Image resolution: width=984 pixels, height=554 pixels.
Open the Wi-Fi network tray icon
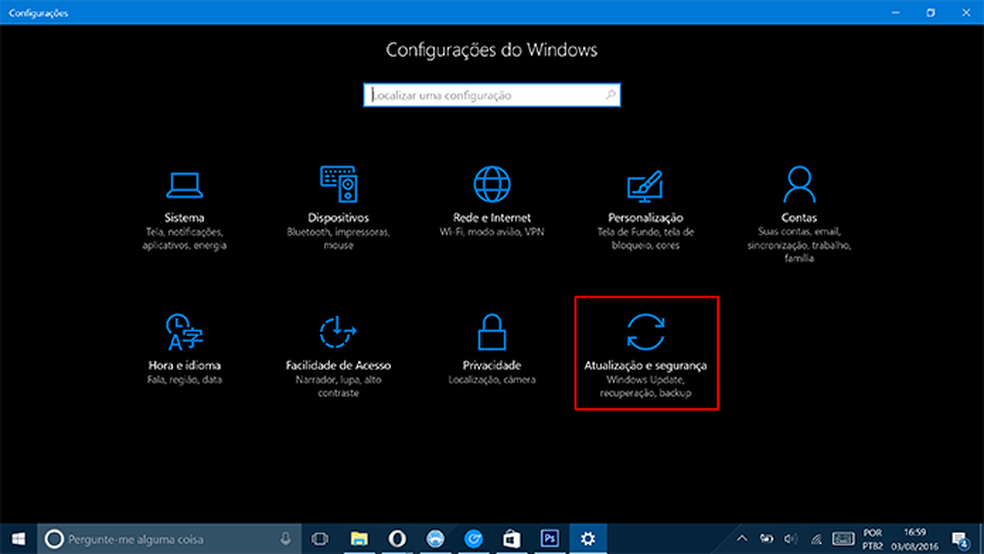pyautogui.click(x=816, y=538)
